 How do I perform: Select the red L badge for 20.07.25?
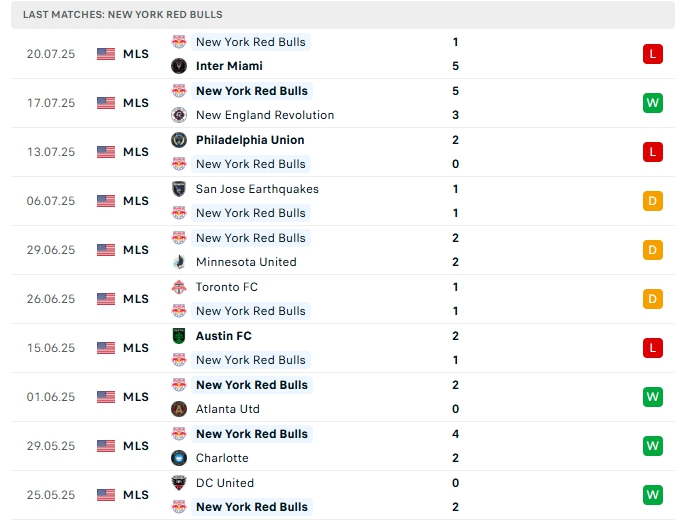click(653, 54)
